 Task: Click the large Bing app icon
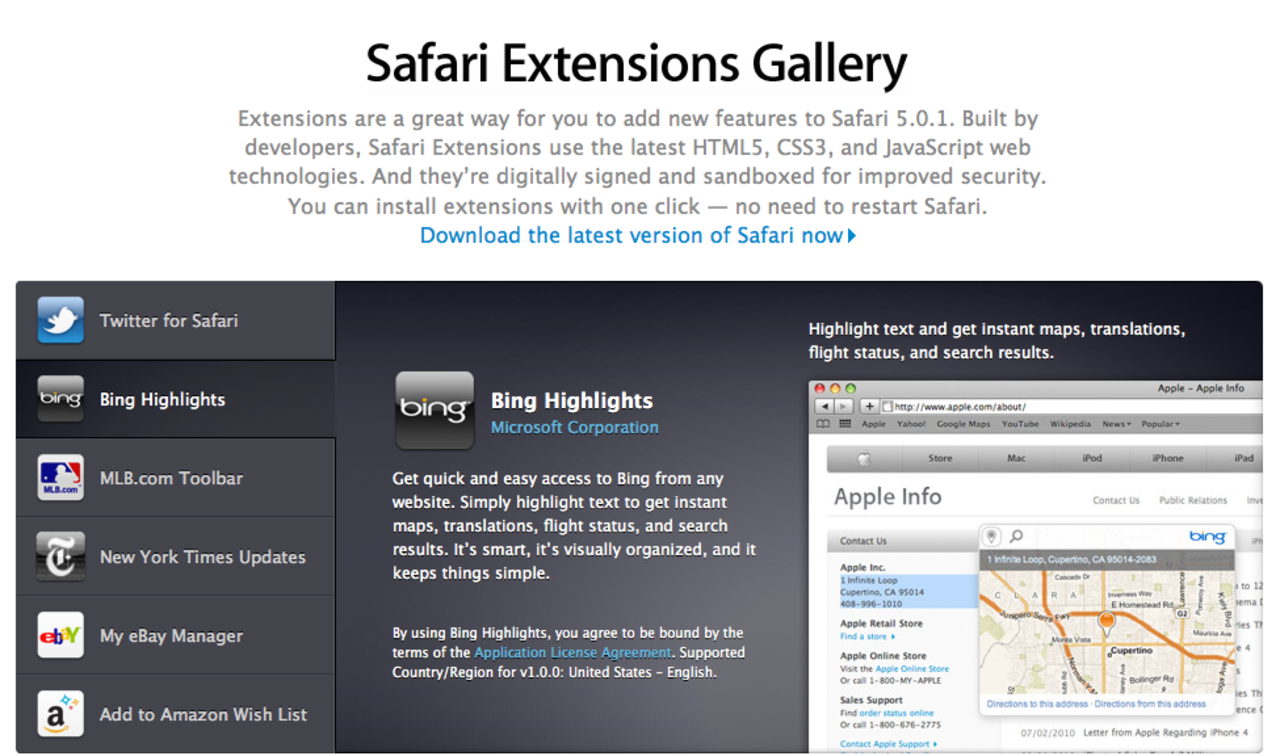pos(435,412)
